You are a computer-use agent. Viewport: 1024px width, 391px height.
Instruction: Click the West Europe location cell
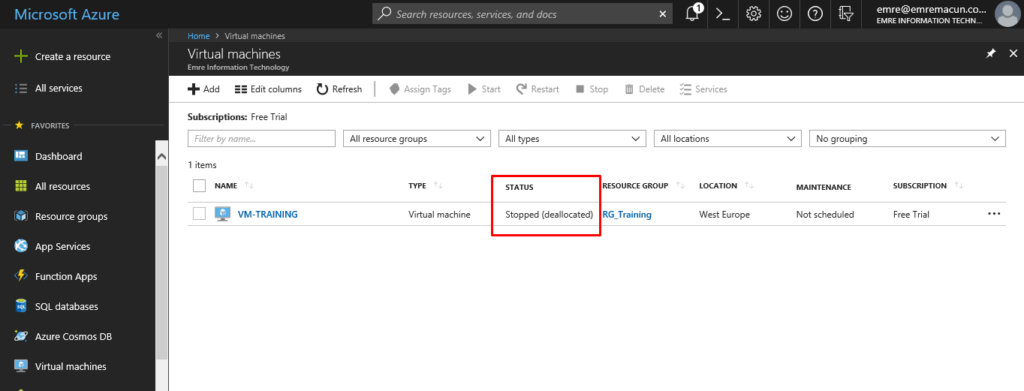tap(724, 214)
